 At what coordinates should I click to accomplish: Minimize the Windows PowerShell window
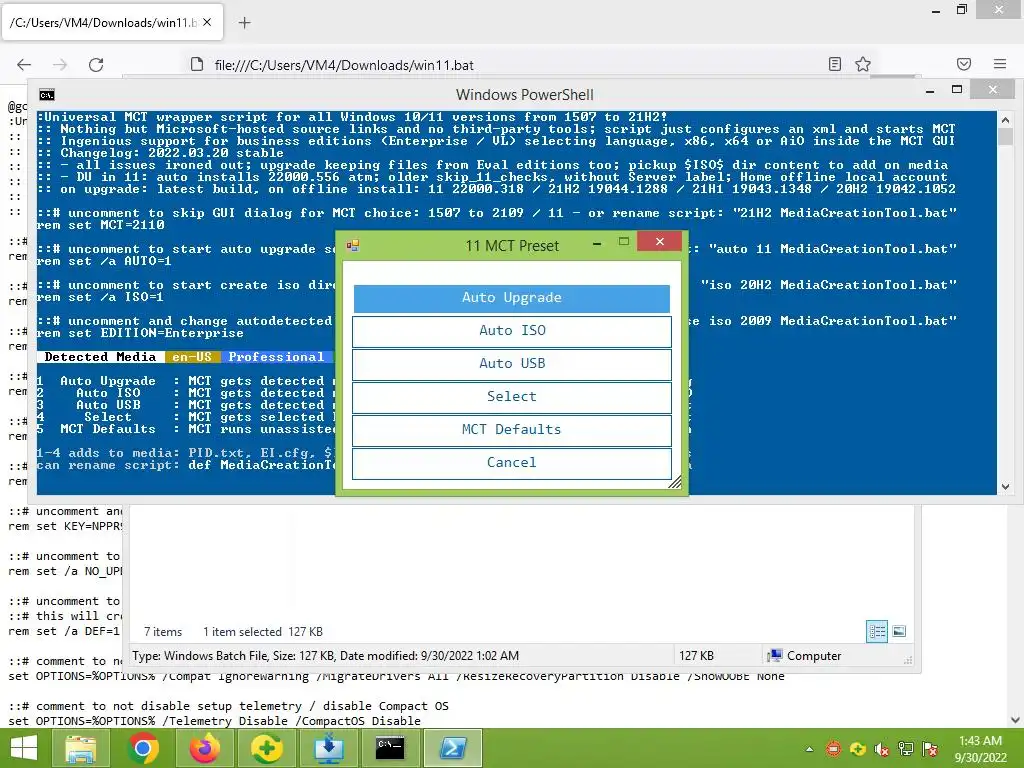click(x=929, y=91)
